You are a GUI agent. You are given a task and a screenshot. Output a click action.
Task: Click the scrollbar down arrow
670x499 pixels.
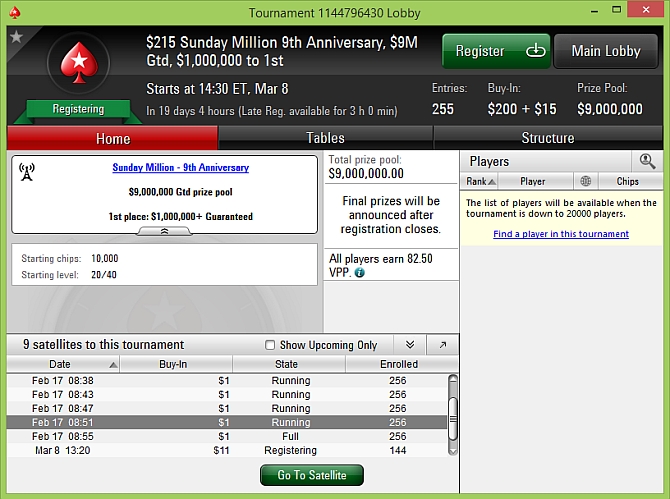click(x=453, y=451)
